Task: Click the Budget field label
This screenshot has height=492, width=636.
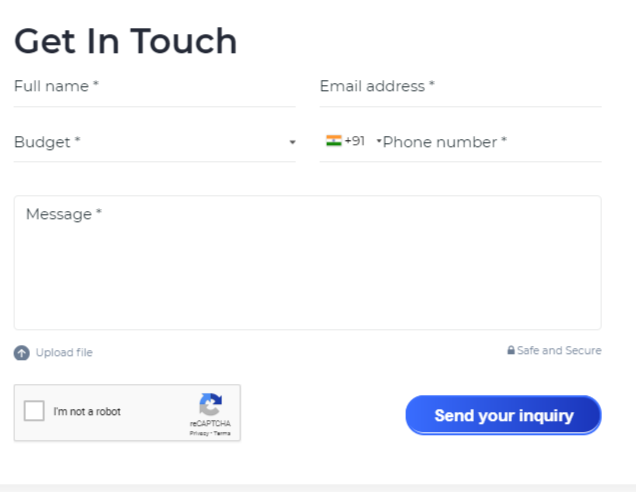Action: [x=47, y=142]
